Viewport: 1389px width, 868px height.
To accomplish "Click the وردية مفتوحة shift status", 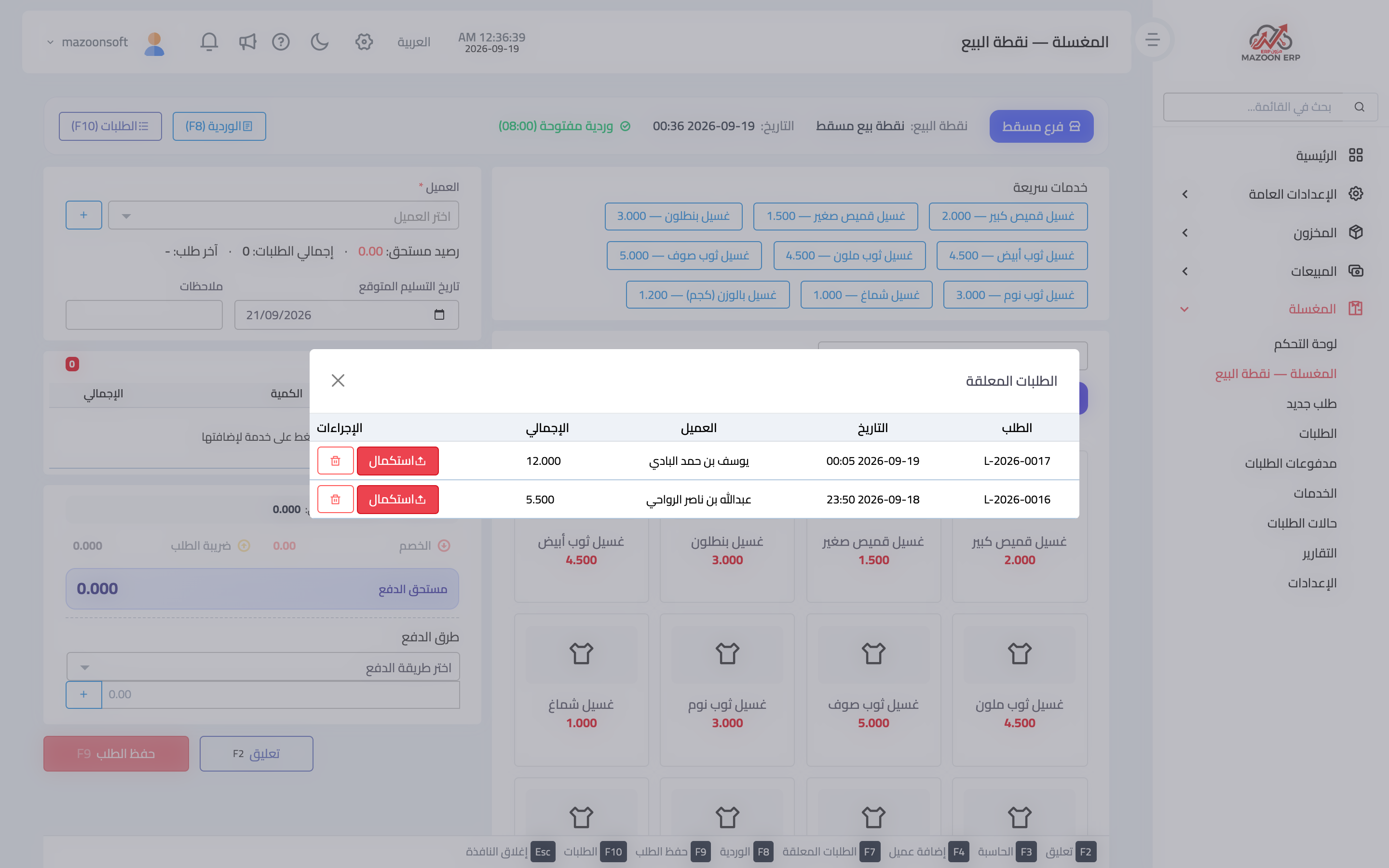I will (x=564, y=126).
